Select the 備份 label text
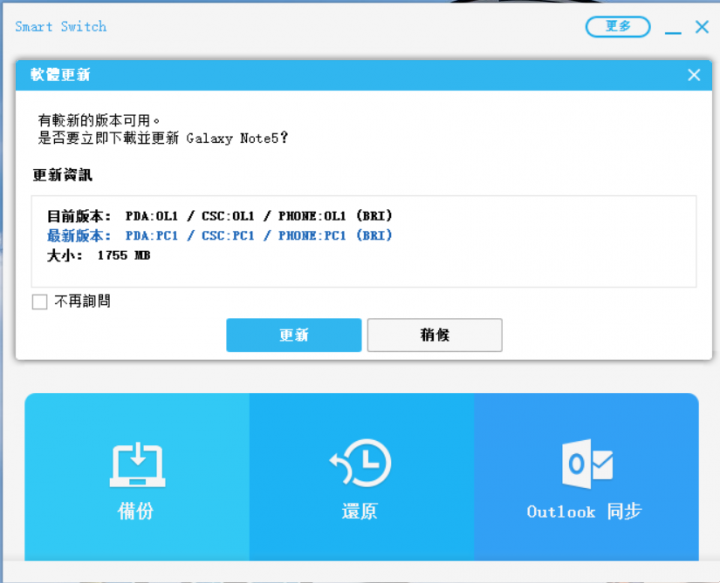Viewport: 720px width, 583px height. (x=135, y=511)
